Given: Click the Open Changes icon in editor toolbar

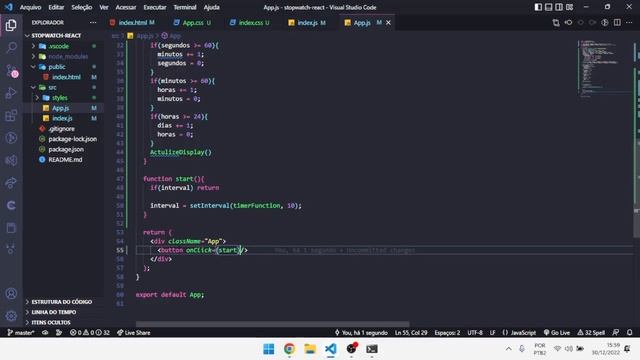Looking at the screenshot, I should (556, 22).
